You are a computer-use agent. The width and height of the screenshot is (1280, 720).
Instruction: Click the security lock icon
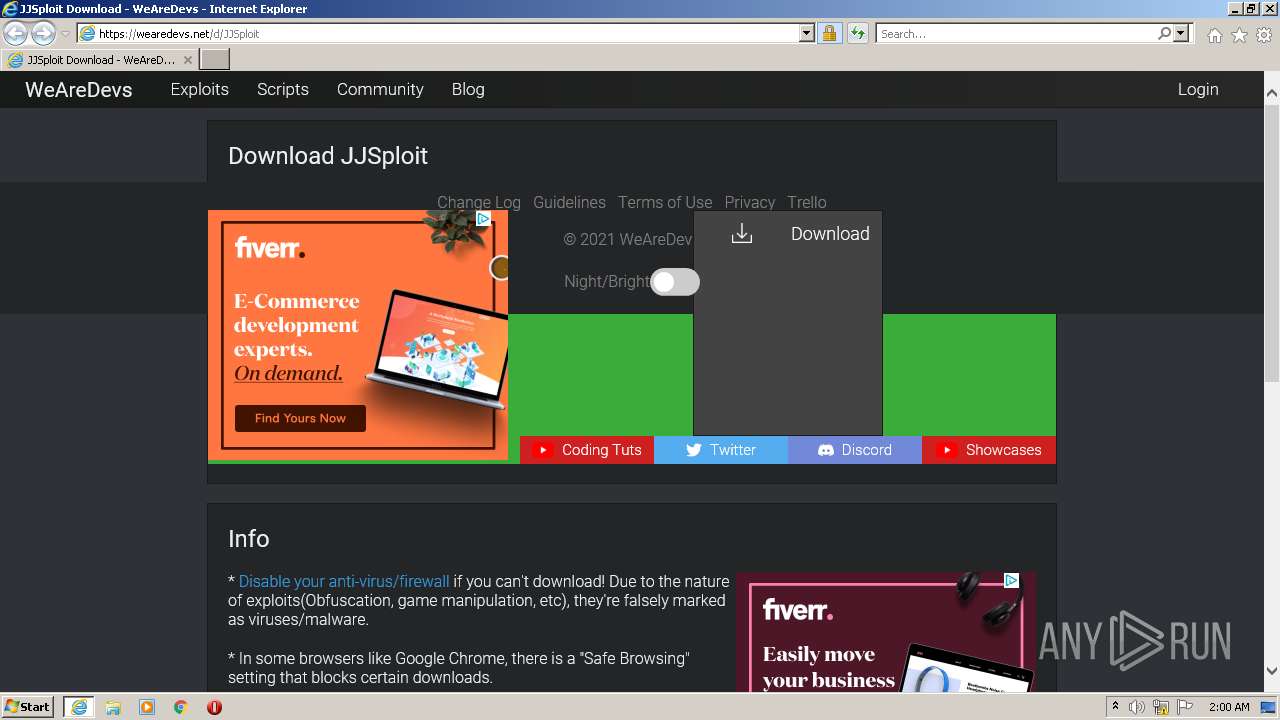click(x=829, y=33)
